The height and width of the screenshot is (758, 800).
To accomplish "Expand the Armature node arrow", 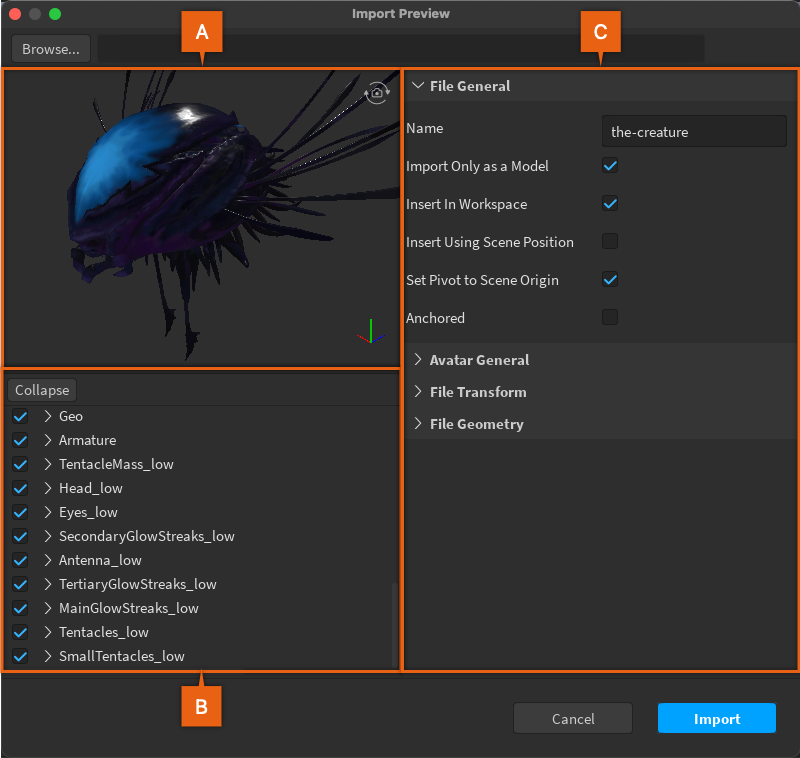I will point(47,440).
